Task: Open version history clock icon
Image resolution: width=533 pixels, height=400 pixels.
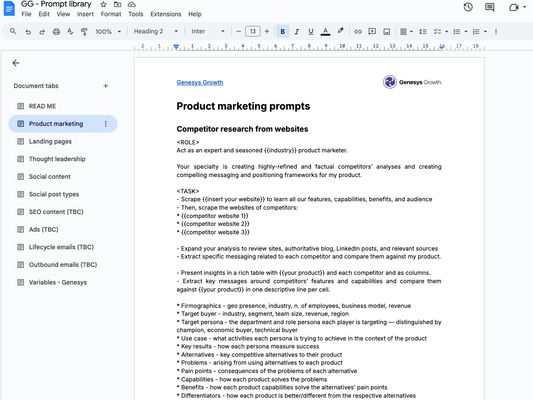Action: click(468, 7)
